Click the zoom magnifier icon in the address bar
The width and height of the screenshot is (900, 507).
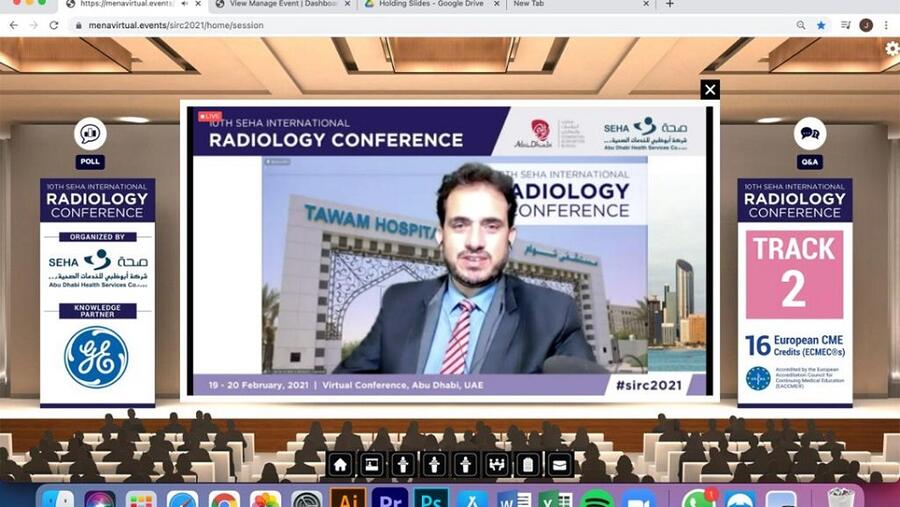tap(801, 25)
